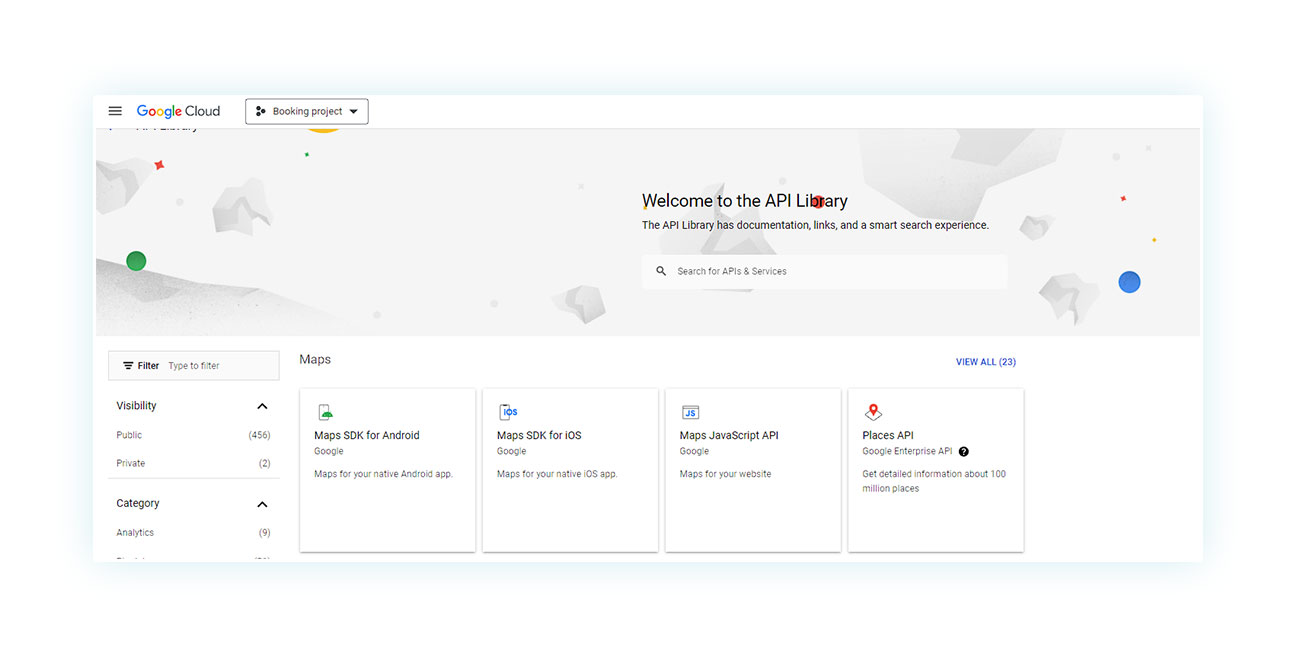Click the Analytics count (9)
Image resolution: width=1300 pixels, height=667 pixels.
tap(265, 533)
